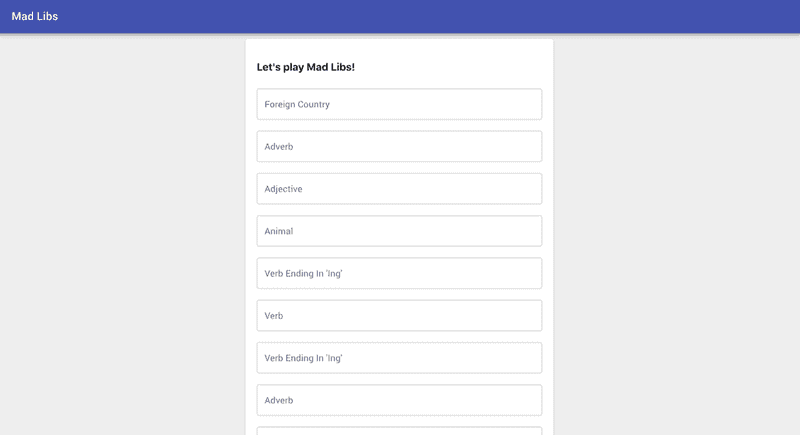
Task: Select the Adjective input box
Action: point(399,189)
